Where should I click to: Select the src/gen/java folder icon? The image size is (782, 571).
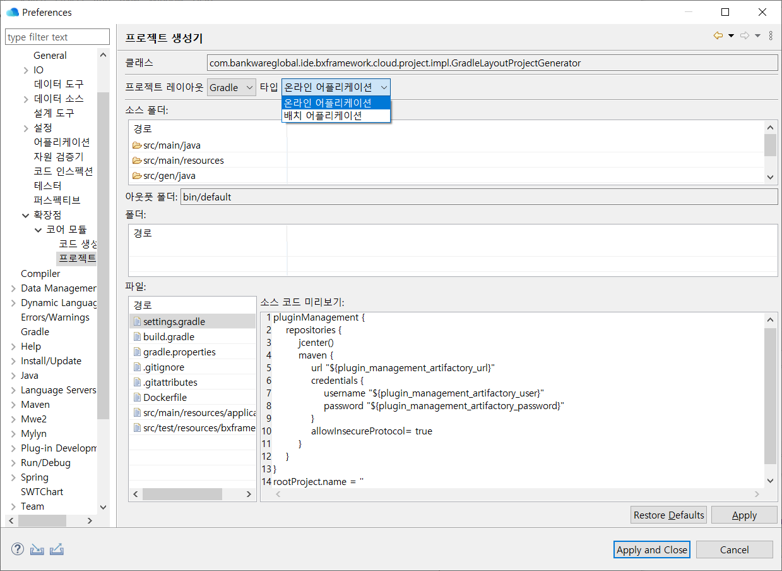pyautogui.click(x=137, y=176)
